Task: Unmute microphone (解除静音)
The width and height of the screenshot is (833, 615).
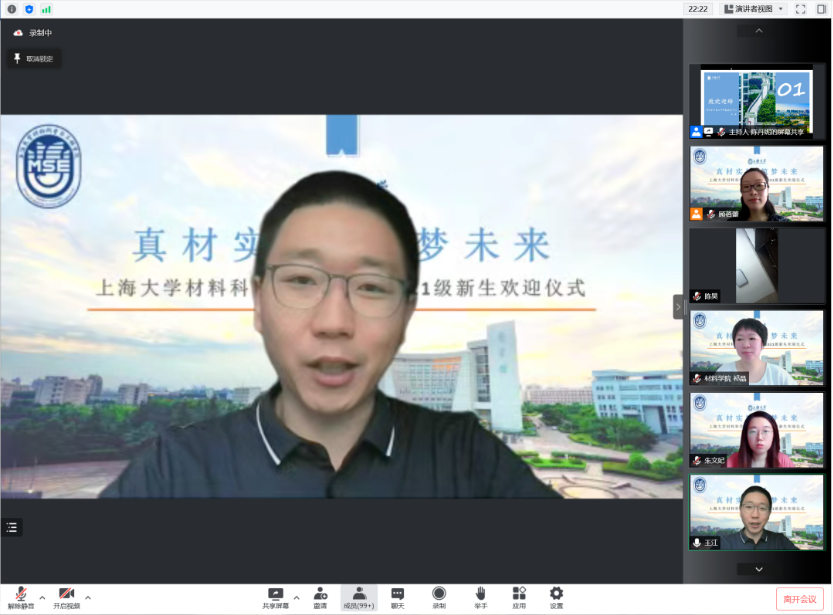Action: (20, 594)
